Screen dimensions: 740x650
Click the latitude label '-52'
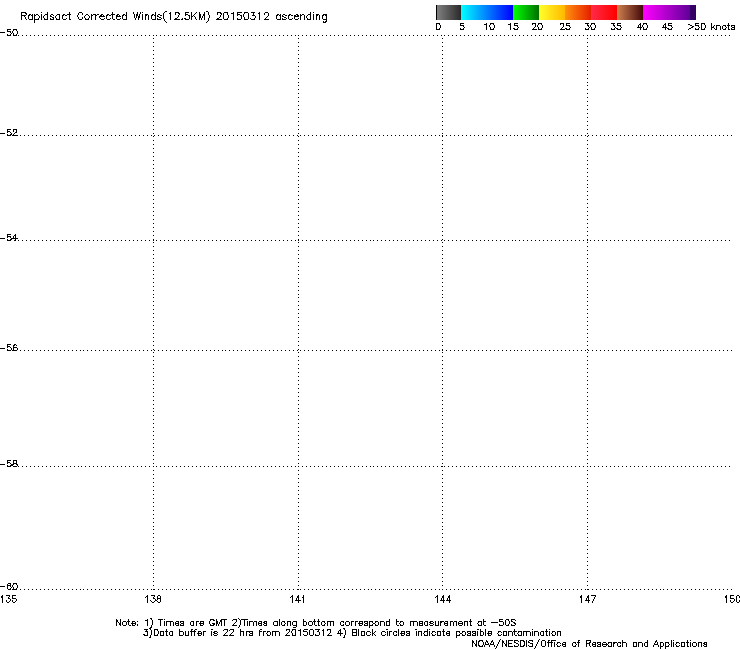point(9,133)
